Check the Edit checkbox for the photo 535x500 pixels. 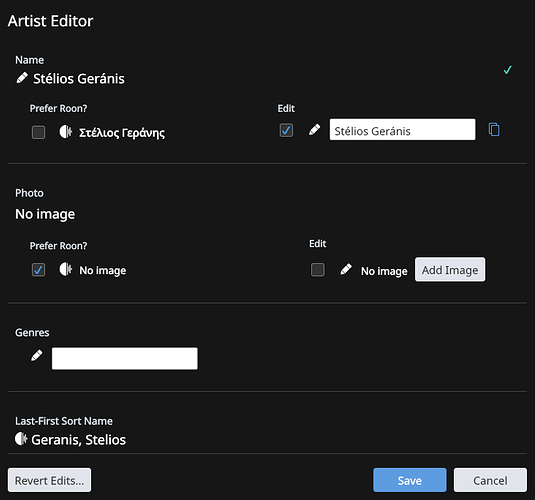[x=318, y=270]
